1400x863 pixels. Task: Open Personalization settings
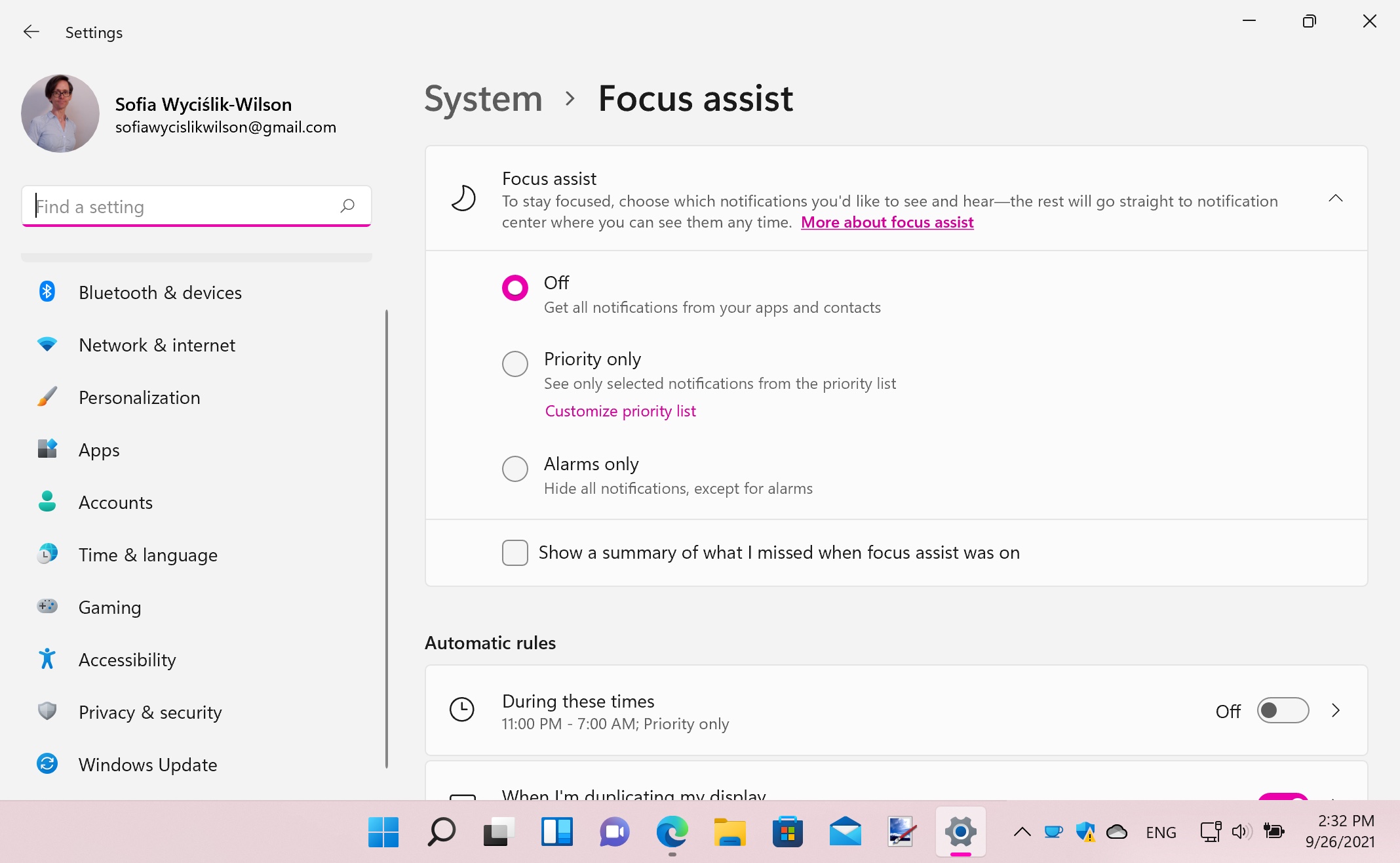click(x=197, y=397)
